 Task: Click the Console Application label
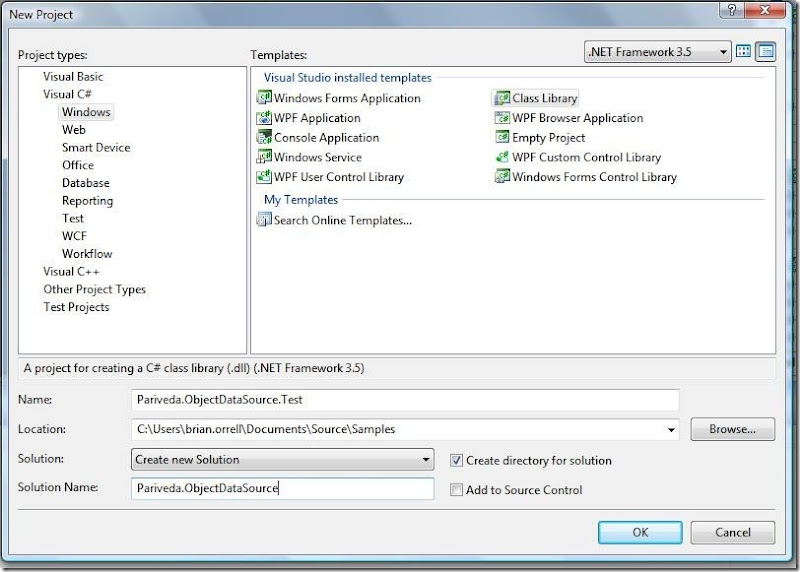[x=327, y=138]
